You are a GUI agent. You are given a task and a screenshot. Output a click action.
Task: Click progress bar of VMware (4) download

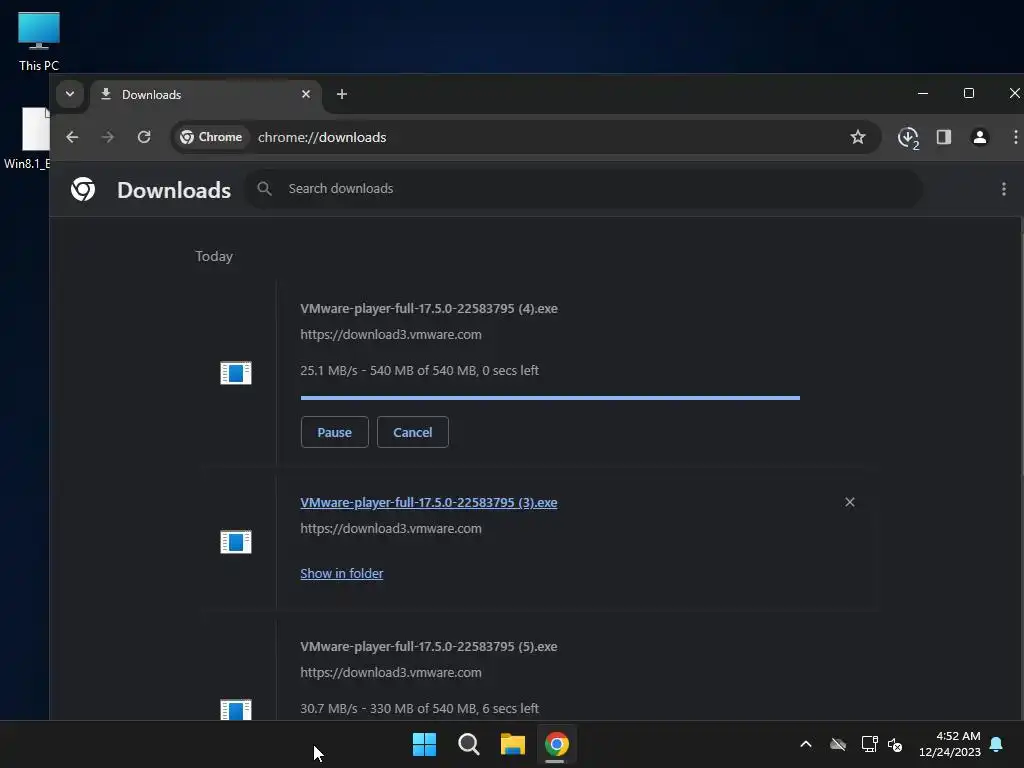click(x=550, y=398)
